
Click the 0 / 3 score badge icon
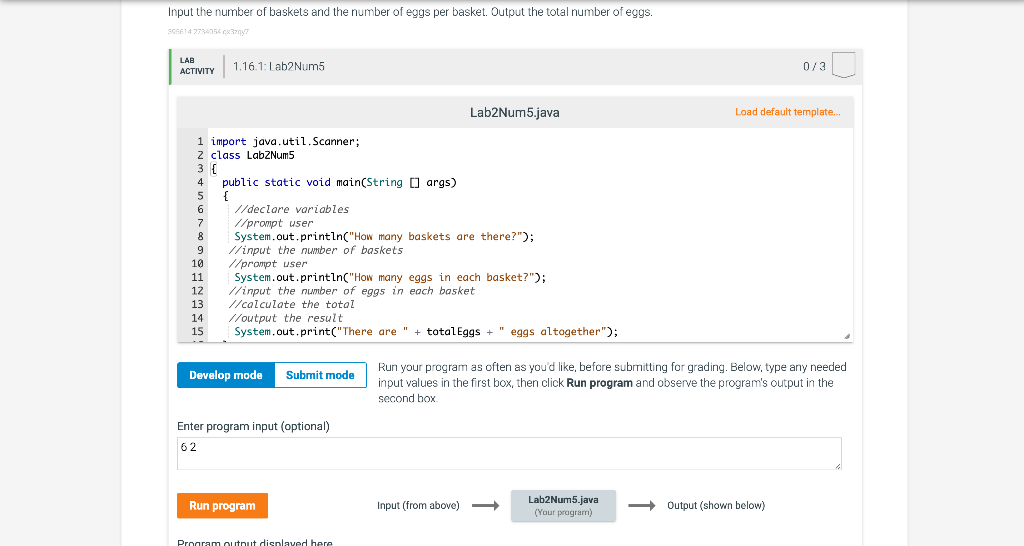pos(843,65)
